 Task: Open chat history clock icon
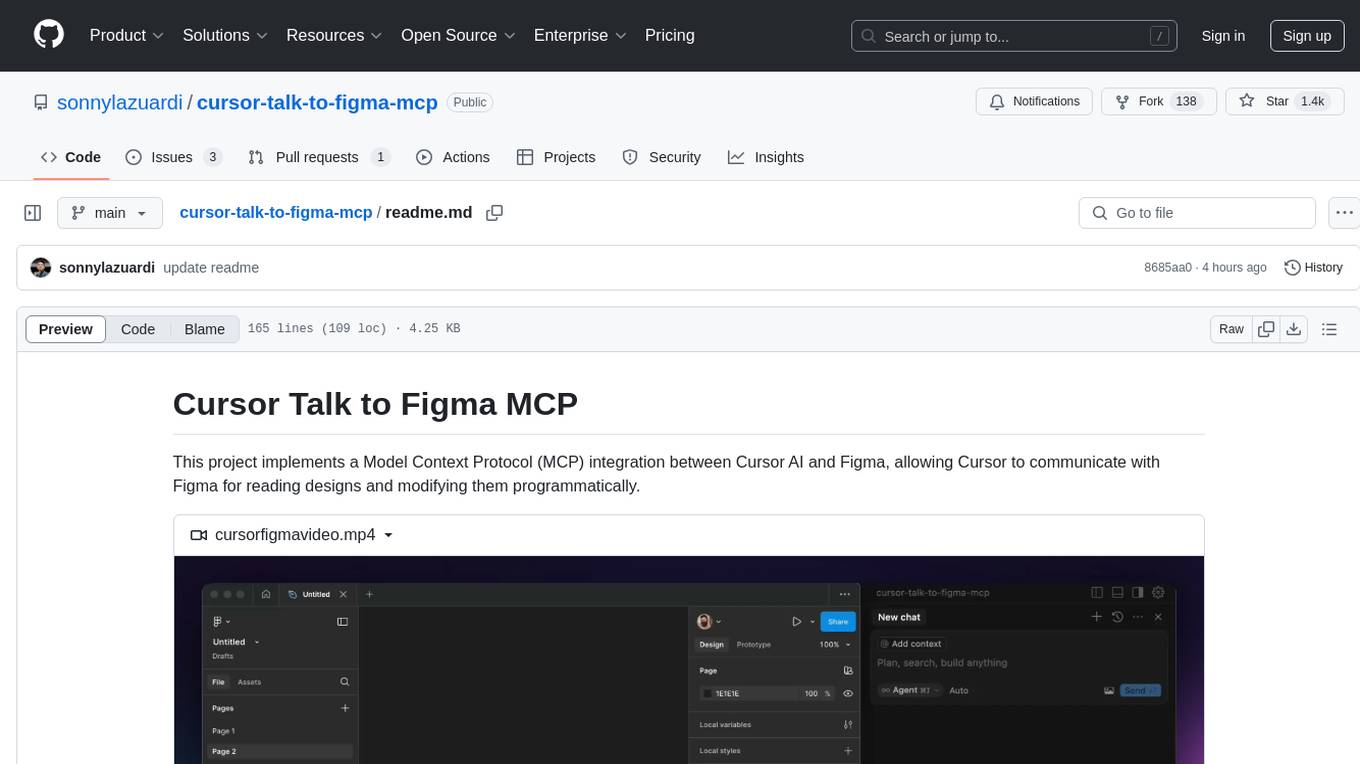[x=1118, y=617]
